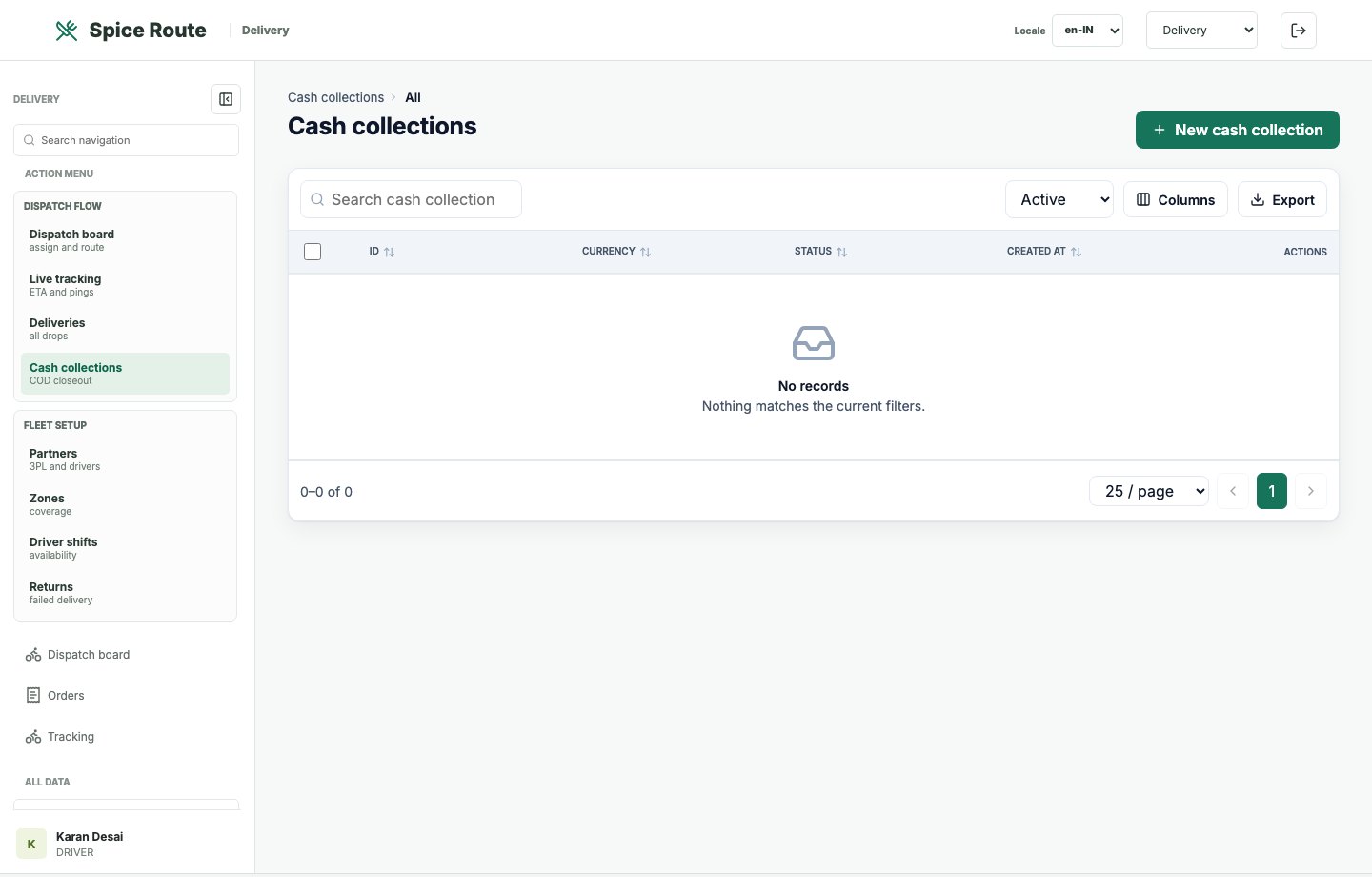Viewport: 1372px width, 877px height.
Task: Focus the Search cash collection field
Action: pos(411,199)
